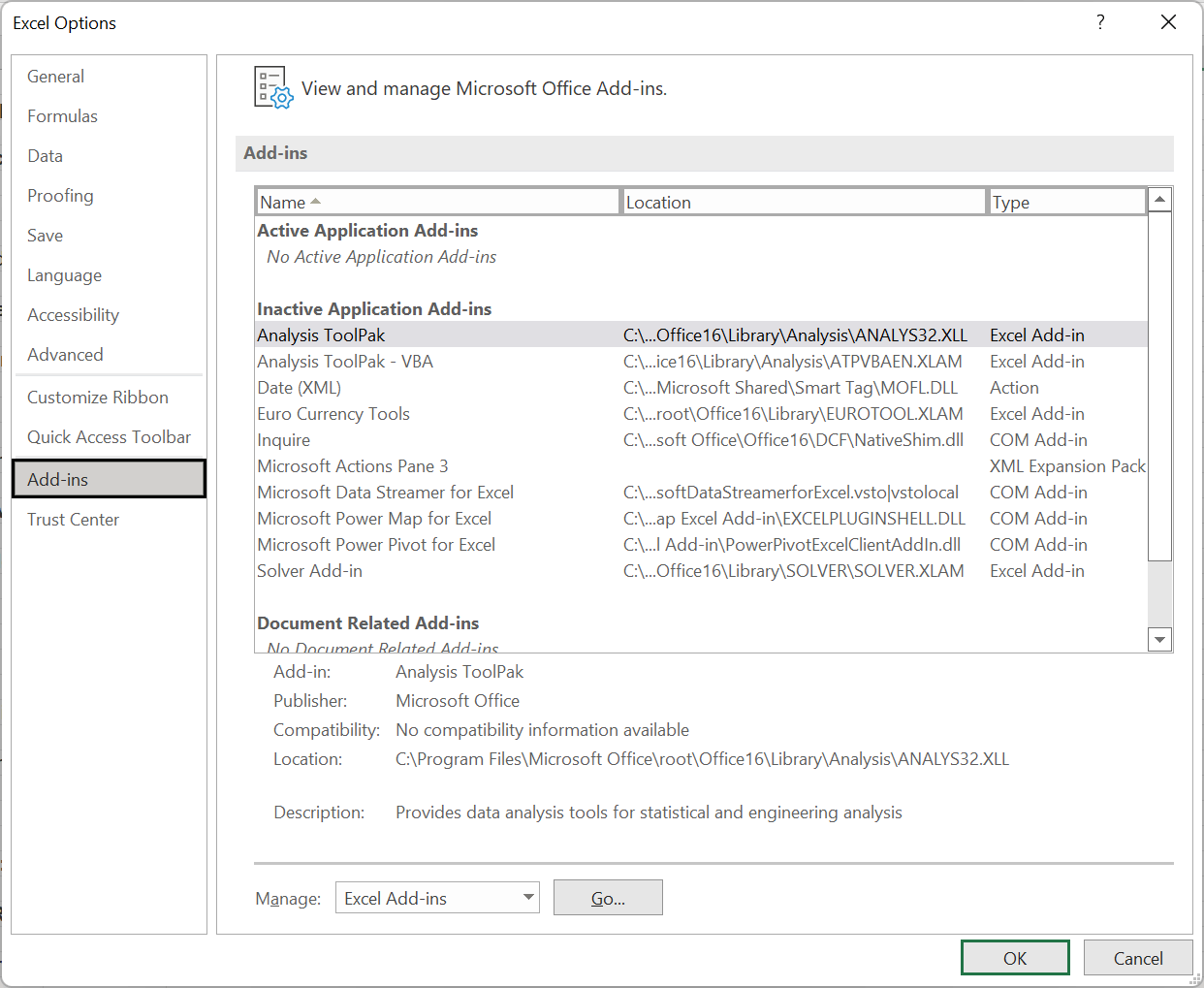1204x988 pixels.
Task: Click the add-ins list scrollbar thumb
Action: 1159,386
